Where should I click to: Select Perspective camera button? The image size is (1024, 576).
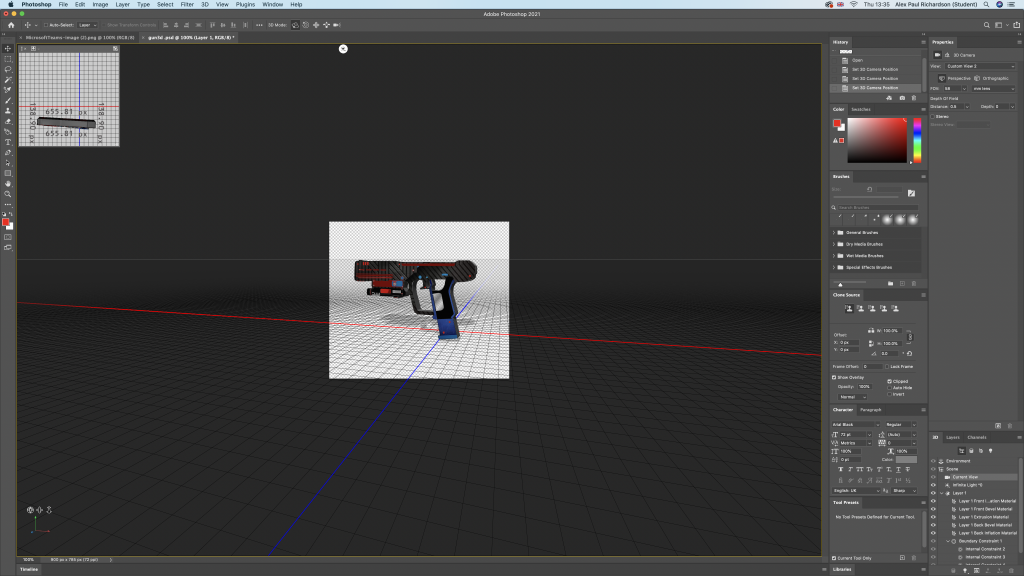[955, 78]
